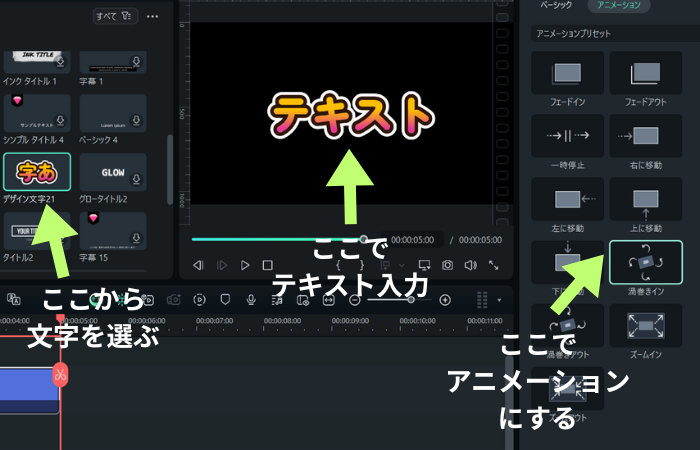Image resolution: width=700 pixels, height=450 pixels.
Task: Select the シンプル タイトル 4 thumbnail
Action: pyautogui.click(x=37, y=113)
